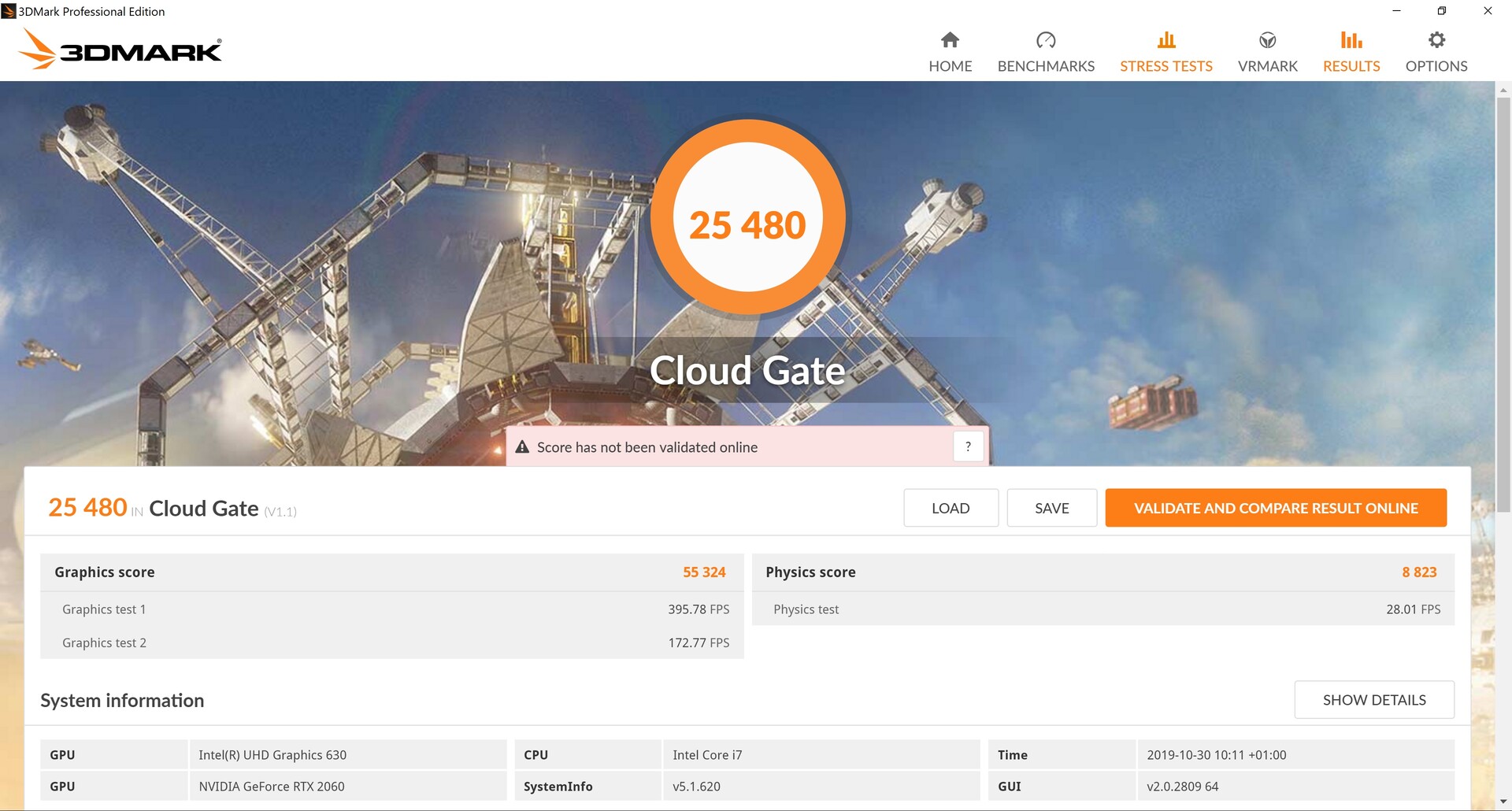This screenshot has height=811, width=1512.
Task: Click the Graphics score value 55 324
Action: (704, 572)
